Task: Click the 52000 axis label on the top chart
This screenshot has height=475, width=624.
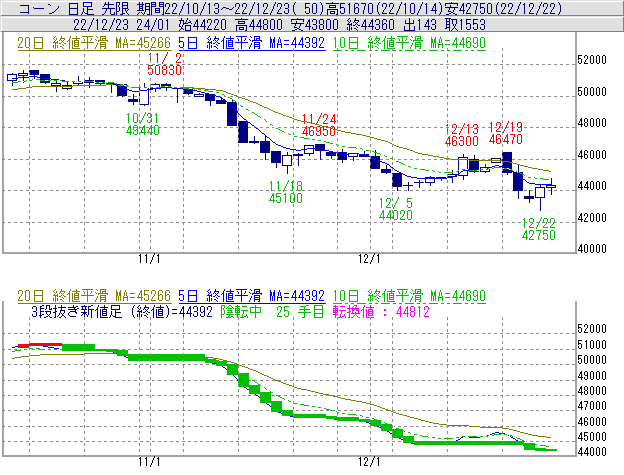Action: [592, 60]
